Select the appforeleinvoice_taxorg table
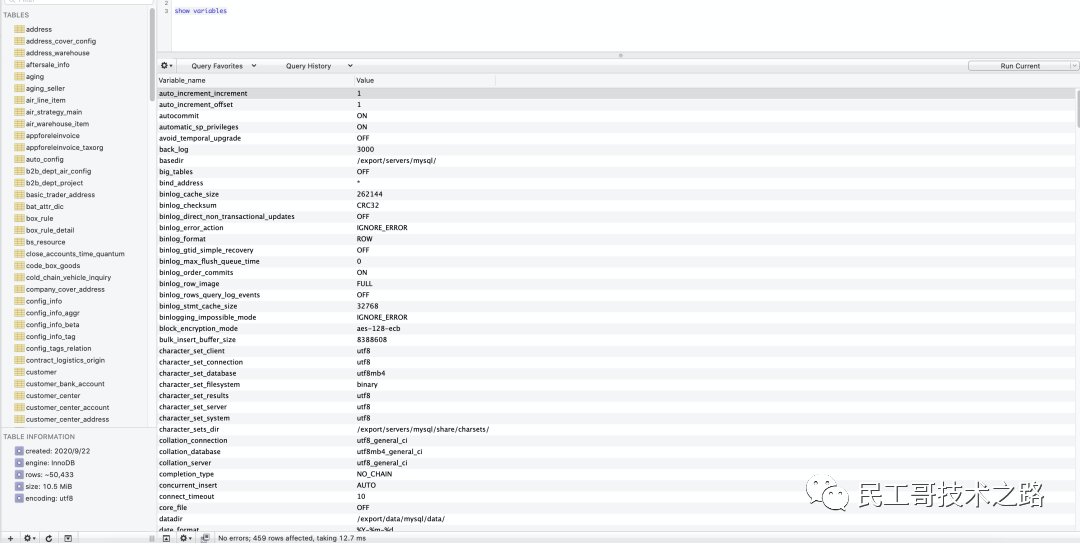Viewport: 1080px width, 543px height. click(x=64, y=147)
